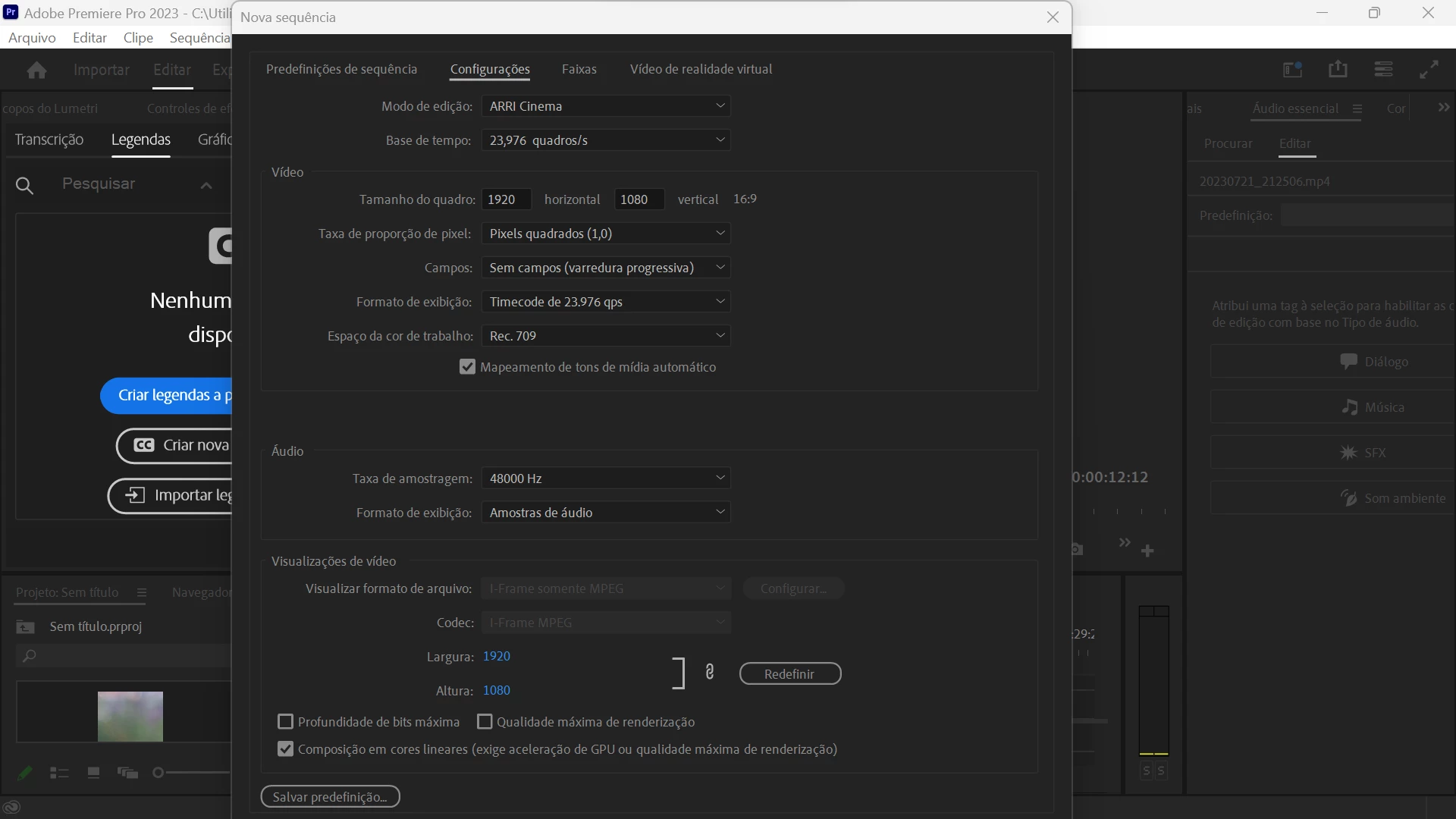This screenshot has height=819, width=1456.
Task: Switch project panel to freeform view
Action: click(x=127, y=773)
